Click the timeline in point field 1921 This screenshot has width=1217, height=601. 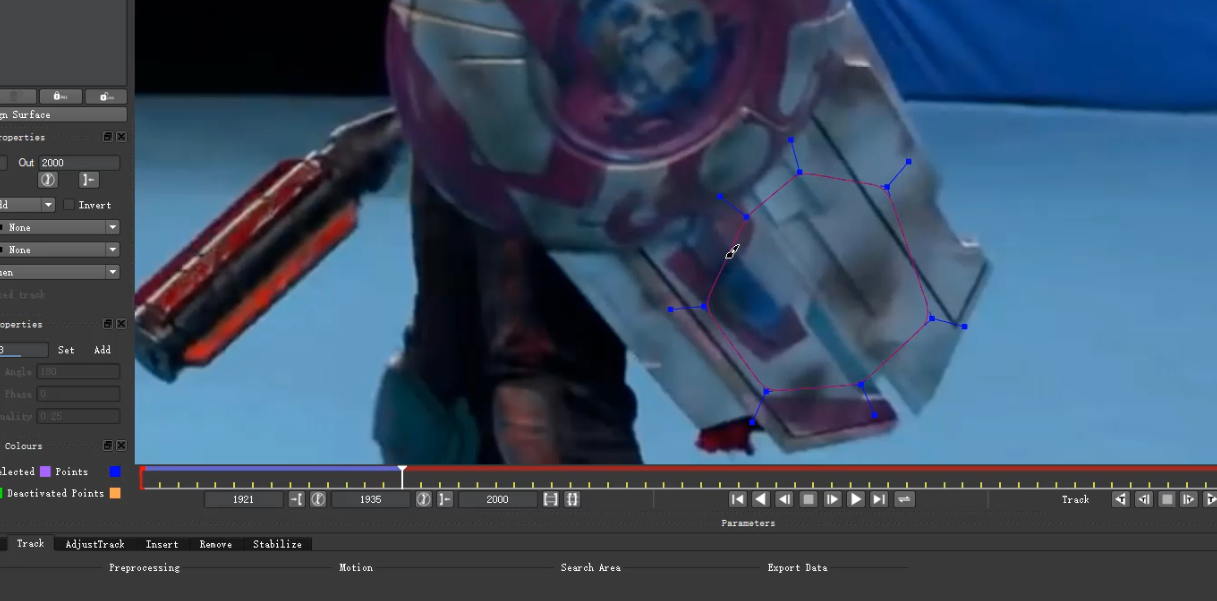pyautogui.click(x=244, y=499)
